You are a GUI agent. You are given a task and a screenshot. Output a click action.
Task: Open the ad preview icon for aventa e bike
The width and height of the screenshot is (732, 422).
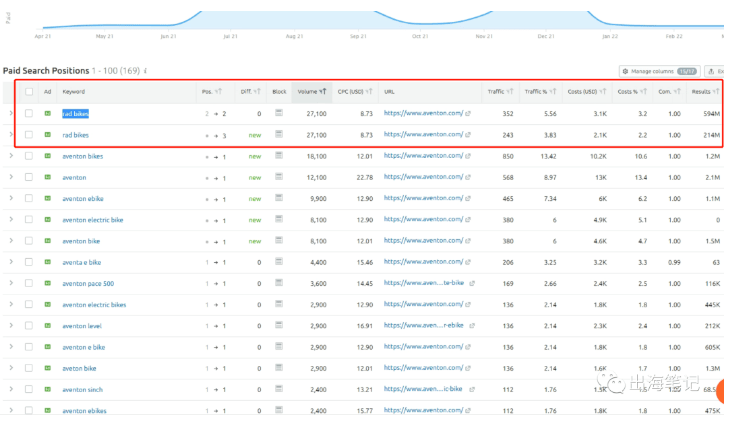[48, 262]
